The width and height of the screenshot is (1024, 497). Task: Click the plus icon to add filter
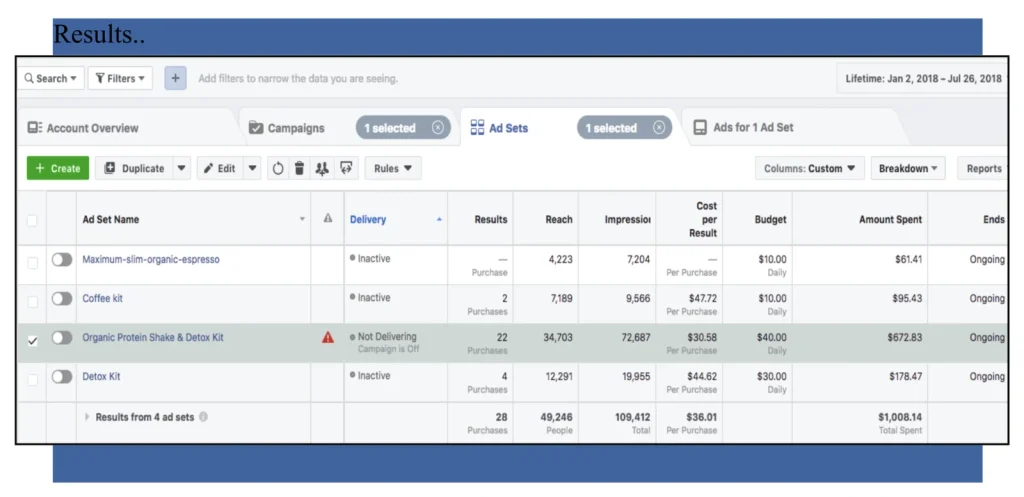tap(175, 78)
